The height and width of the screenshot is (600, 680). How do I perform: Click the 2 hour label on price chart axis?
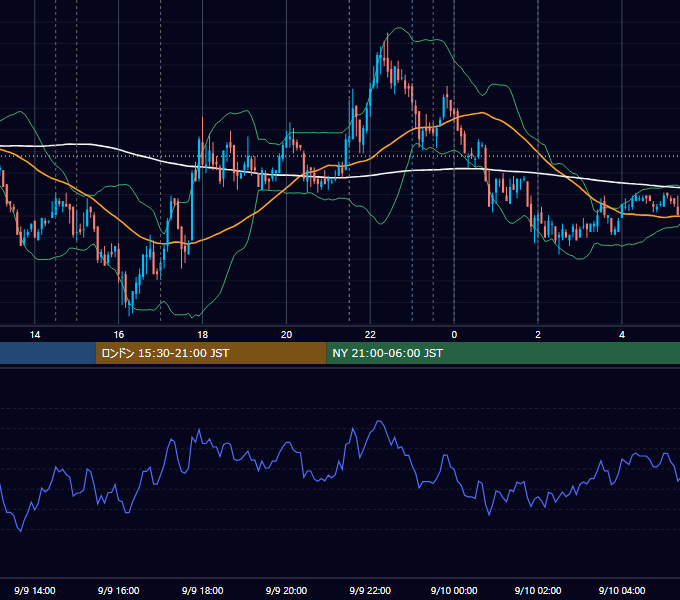[x=538, y=335]
